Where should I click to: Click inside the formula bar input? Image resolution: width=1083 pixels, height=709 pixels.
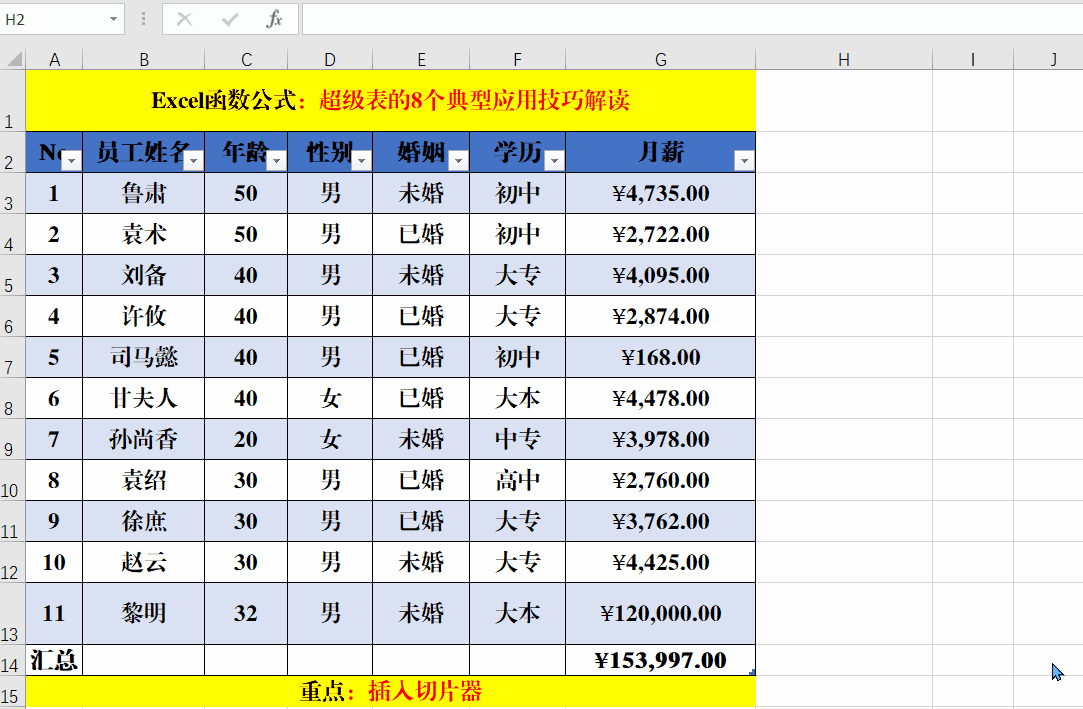[500, 19]
